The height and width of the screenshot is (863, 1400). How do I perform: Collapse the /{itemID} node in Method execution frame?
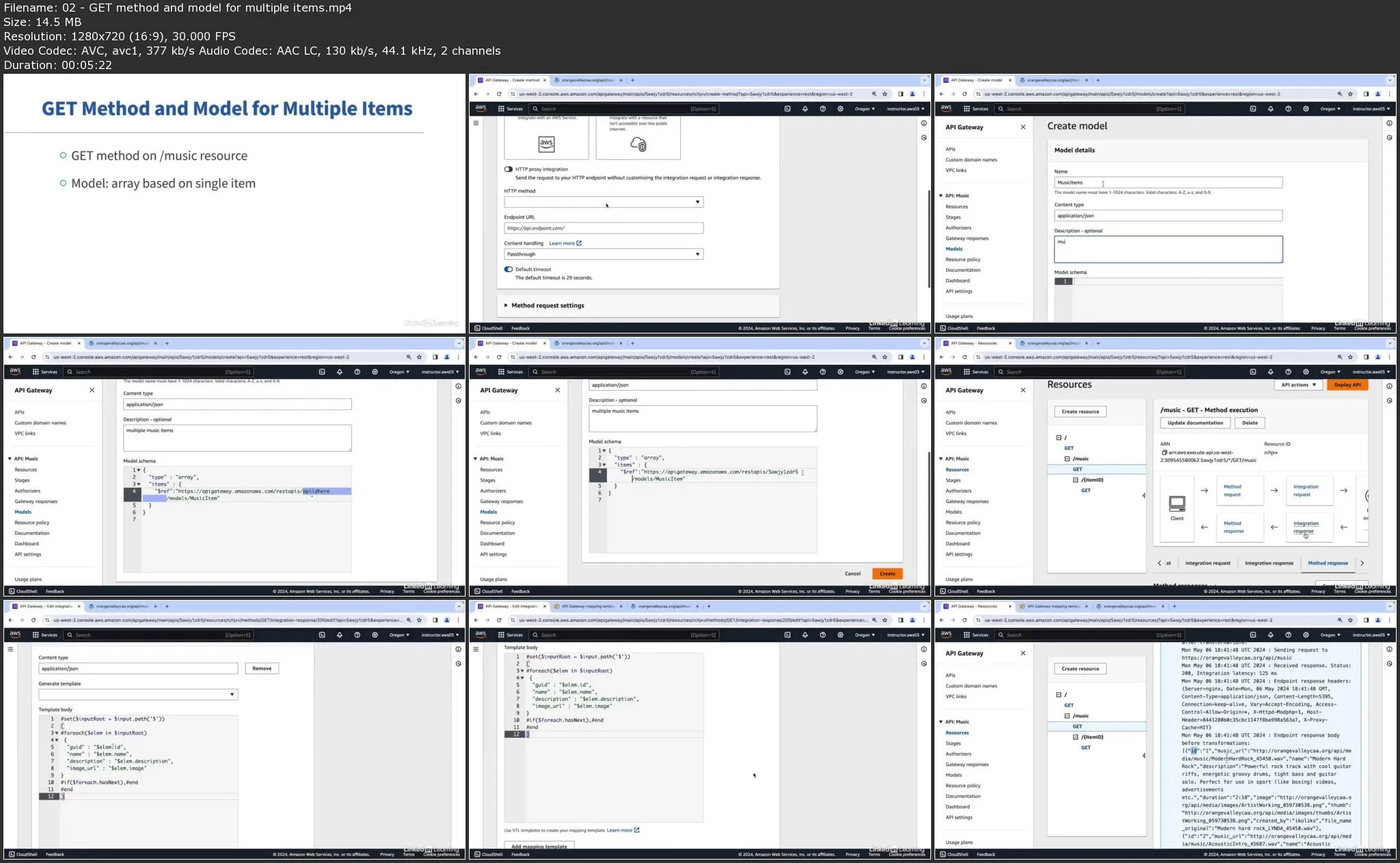click(1075, 480)
